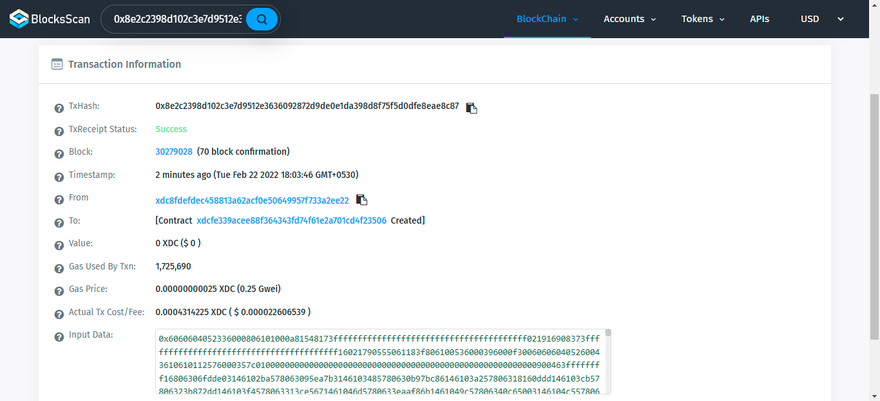Click the help icon beside Value
The width and height of the screenshot is (880, 401).
[57, 244]
